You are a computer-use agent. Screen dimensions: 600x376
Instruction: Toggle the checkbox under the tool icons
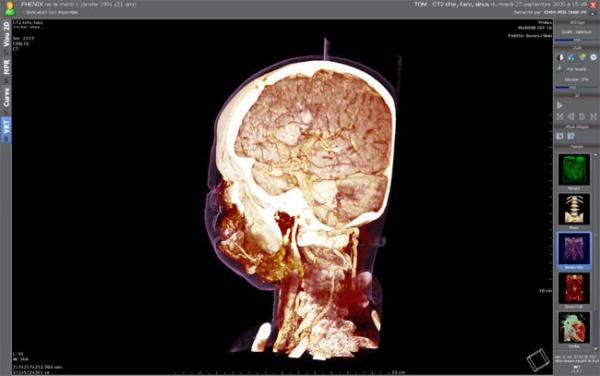tap(560, 68)
